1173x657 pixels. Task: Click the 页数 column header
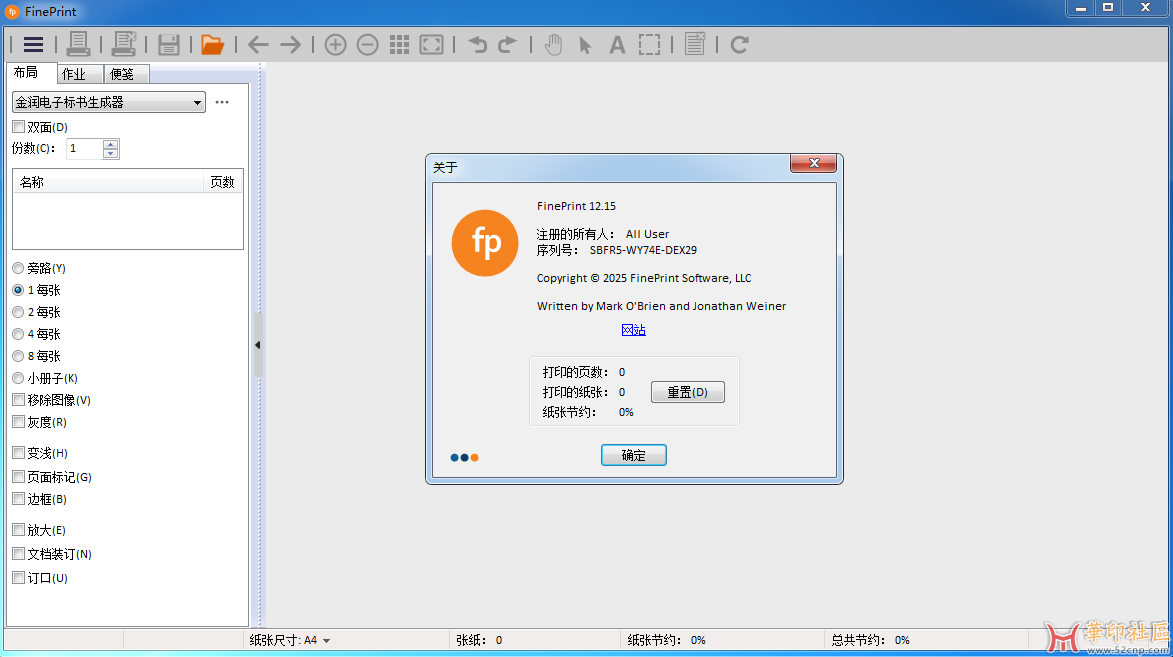(x=222, y=182)
